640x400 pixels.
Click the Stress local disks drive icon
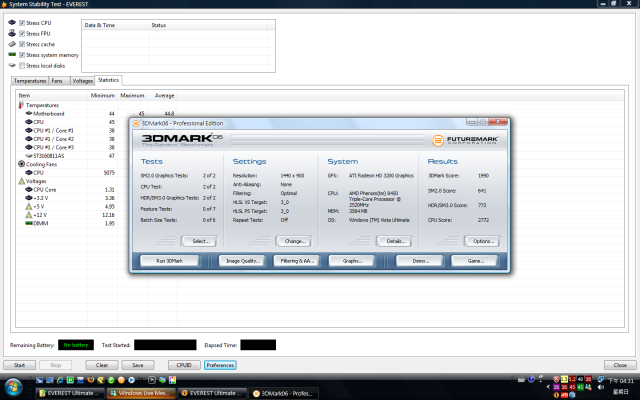[x=12, y=65]
